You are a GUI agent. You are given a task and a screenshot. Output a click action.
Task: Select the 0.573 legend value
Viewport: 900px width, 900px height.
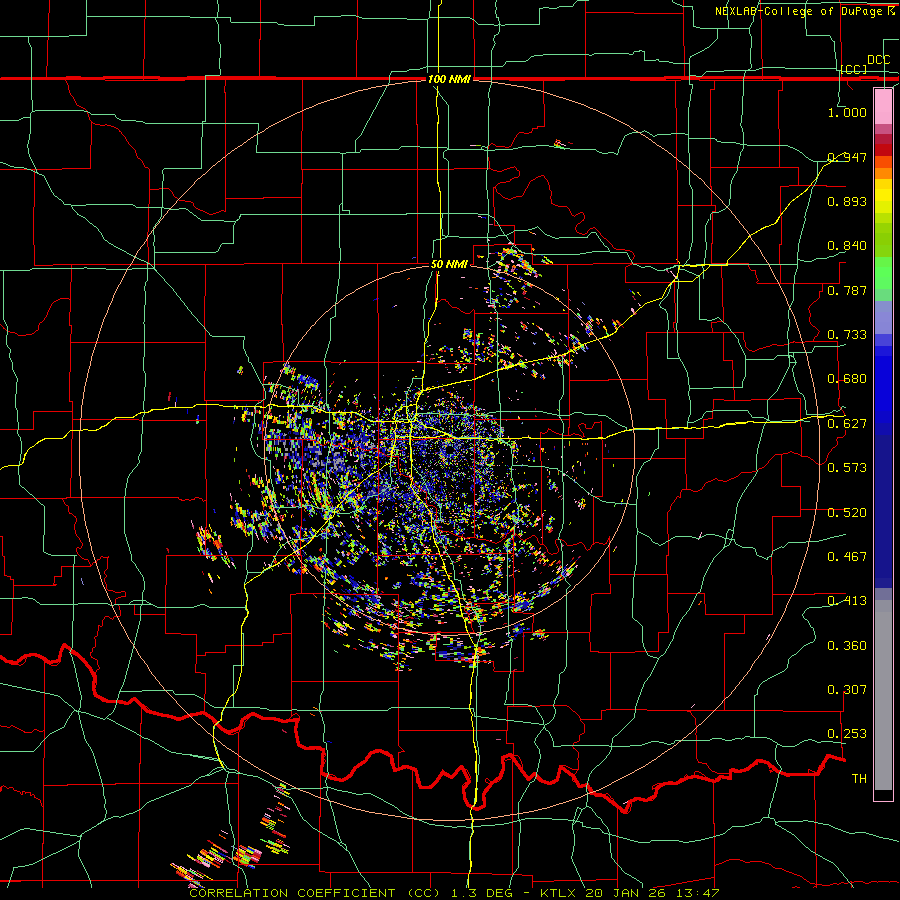pyautogui.click(x=847, y=468)
